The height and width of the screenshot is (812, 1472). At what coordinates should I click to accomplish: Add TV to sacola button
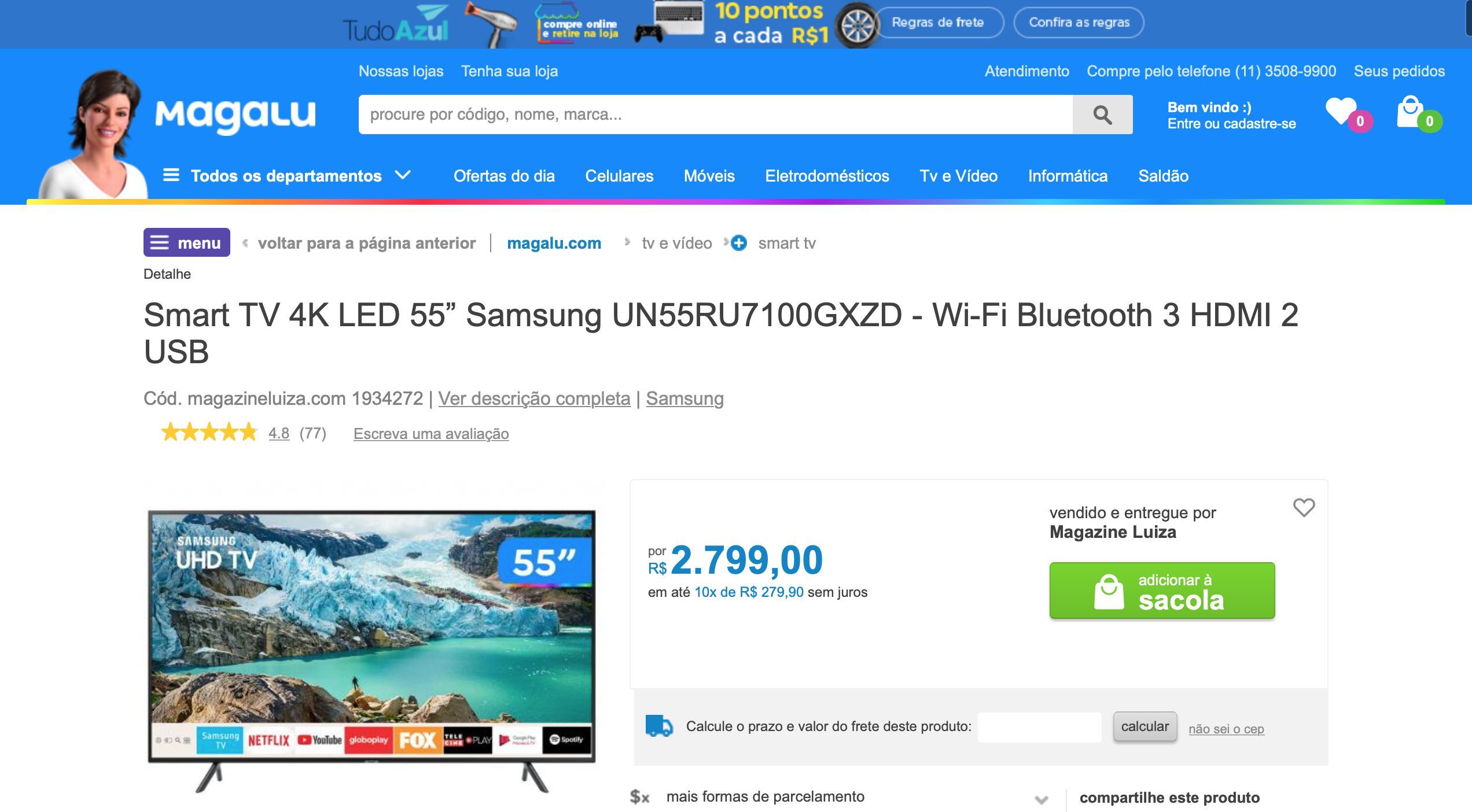point(1162,591)
